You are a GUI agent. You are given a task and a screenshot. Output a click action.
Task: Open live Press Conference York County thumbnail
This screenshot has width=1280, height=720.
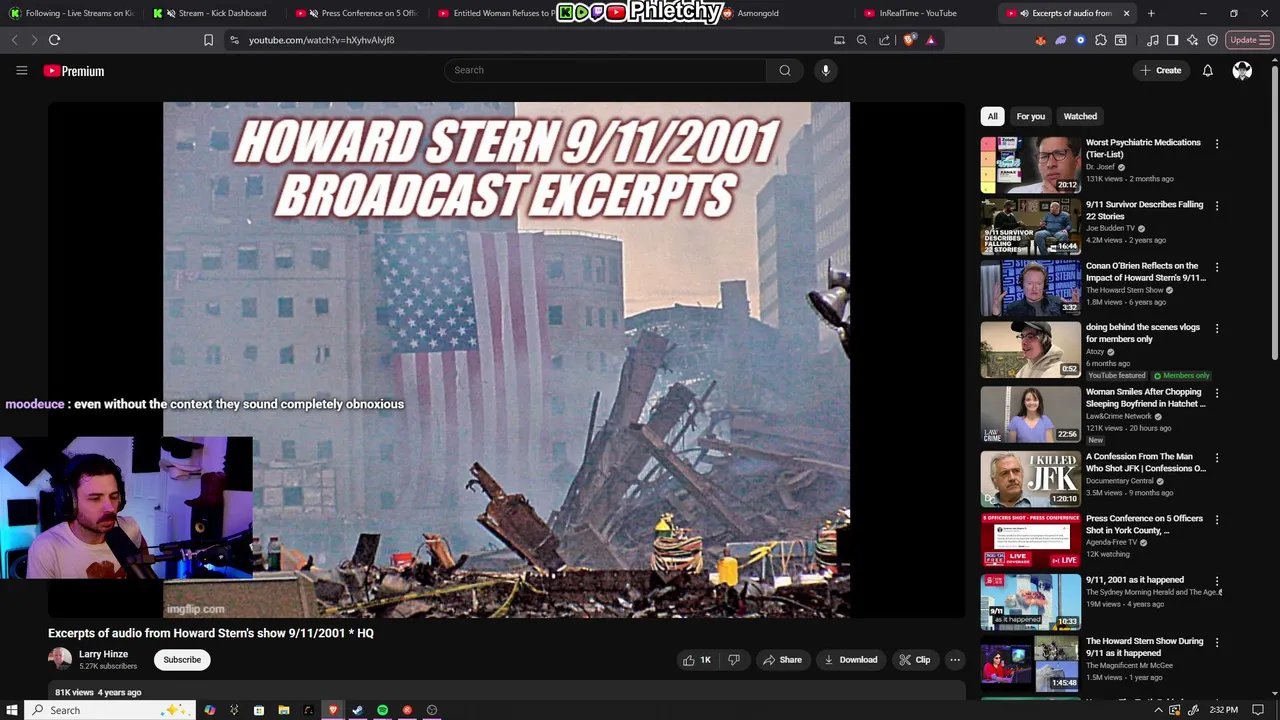pyautogui.click(x=1030, y=540)
